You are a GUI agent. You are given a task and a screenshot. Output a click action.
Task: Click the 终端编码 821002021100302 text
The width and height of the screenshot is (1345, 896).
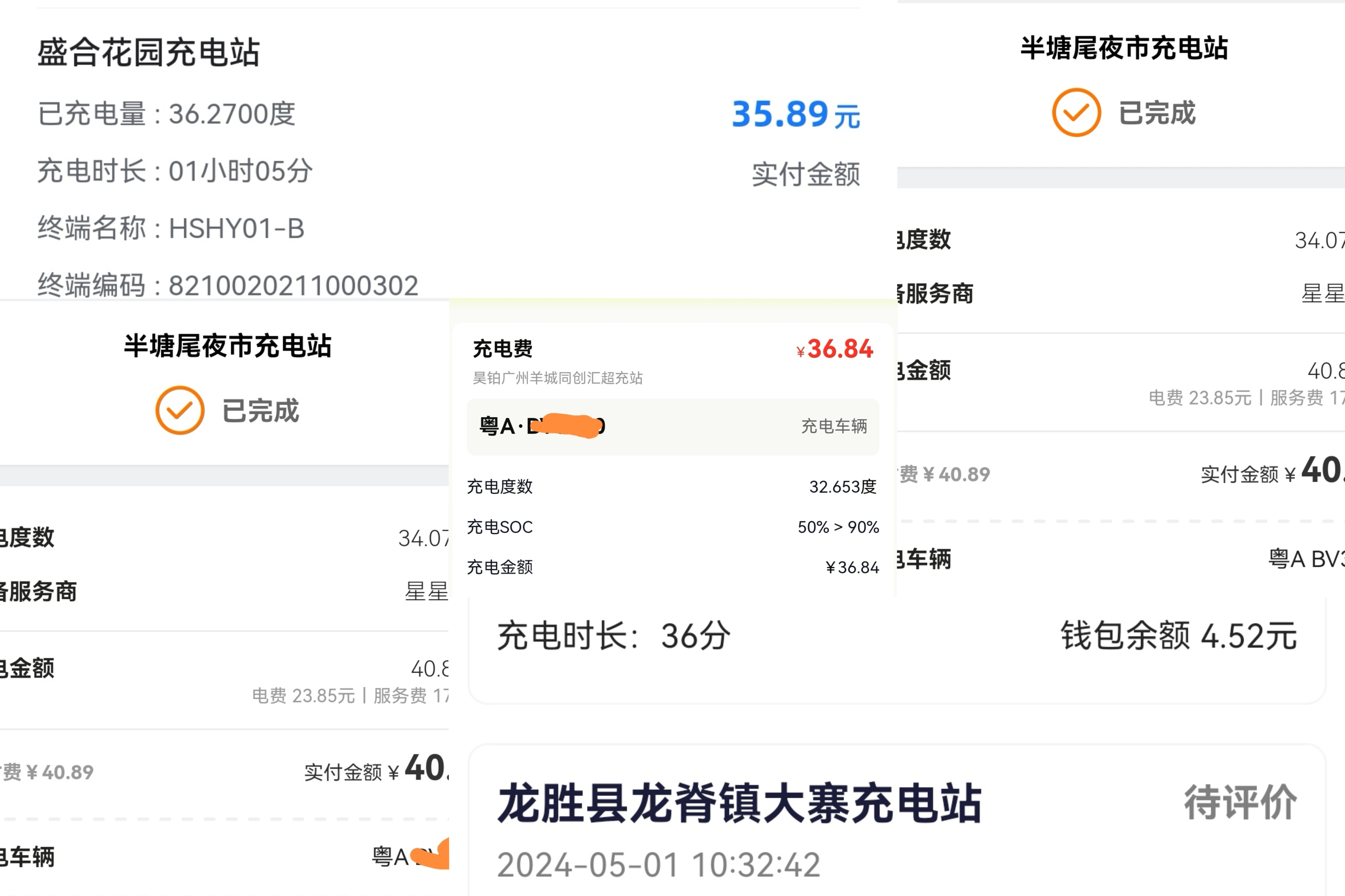pos(228,285)
